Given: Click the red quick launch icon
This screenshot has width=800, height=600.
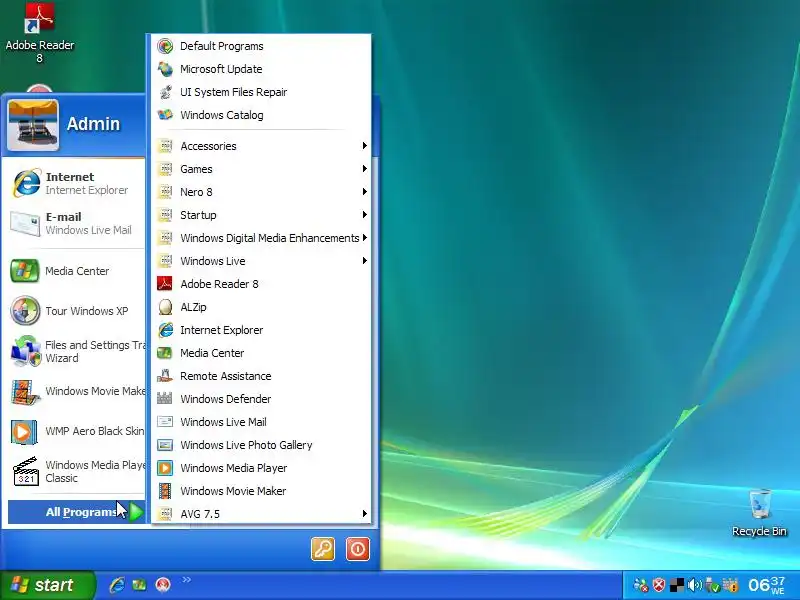Looking at the screenshot, I should [163, 585].
